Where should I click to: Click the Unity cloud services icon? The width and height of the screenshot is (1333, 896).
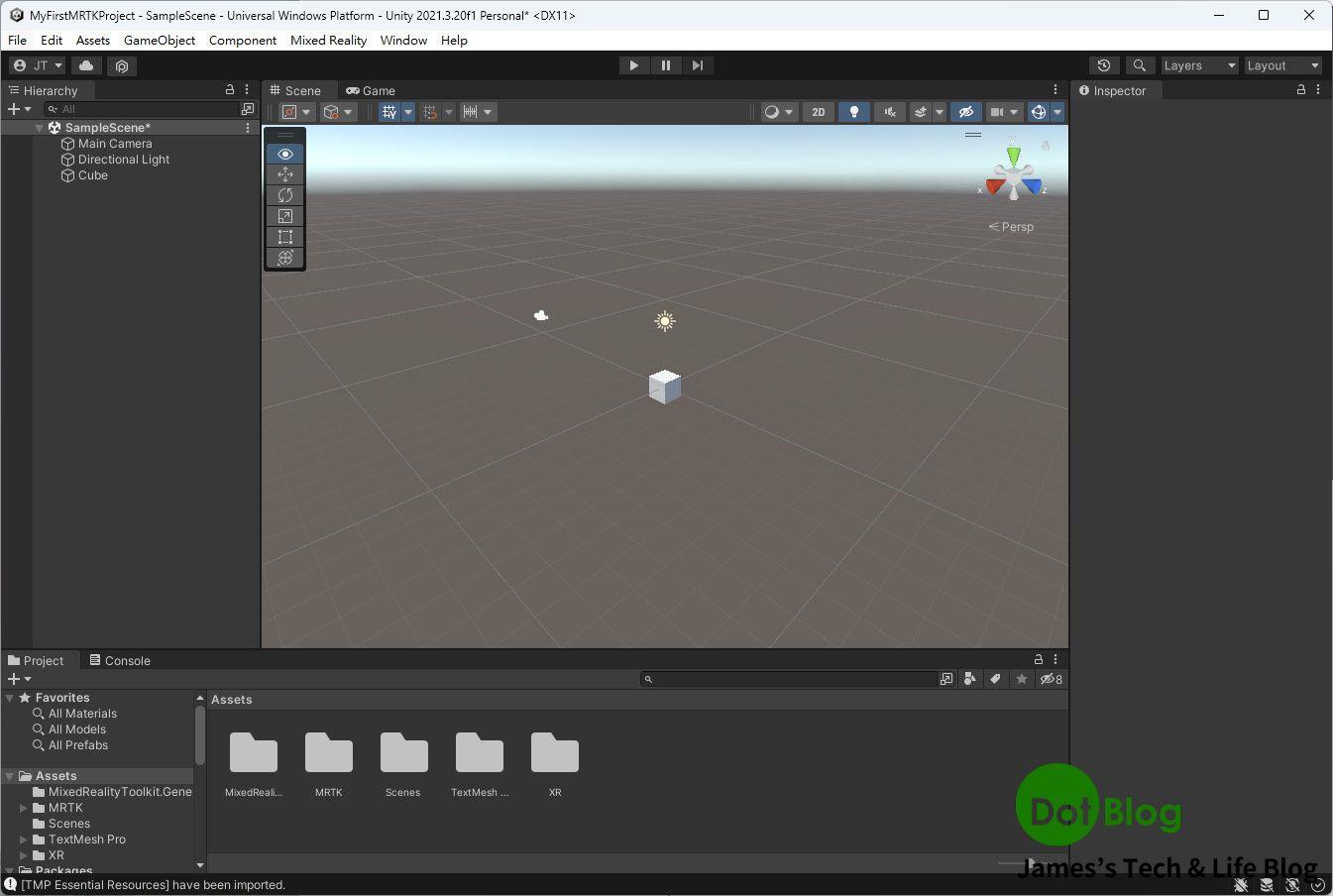coord(85,65)
